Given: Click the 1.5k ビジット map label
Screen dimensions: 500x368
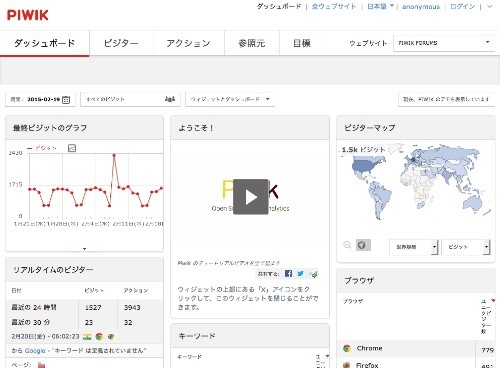Looking at the screenshot, I should (x=363, y=150).
